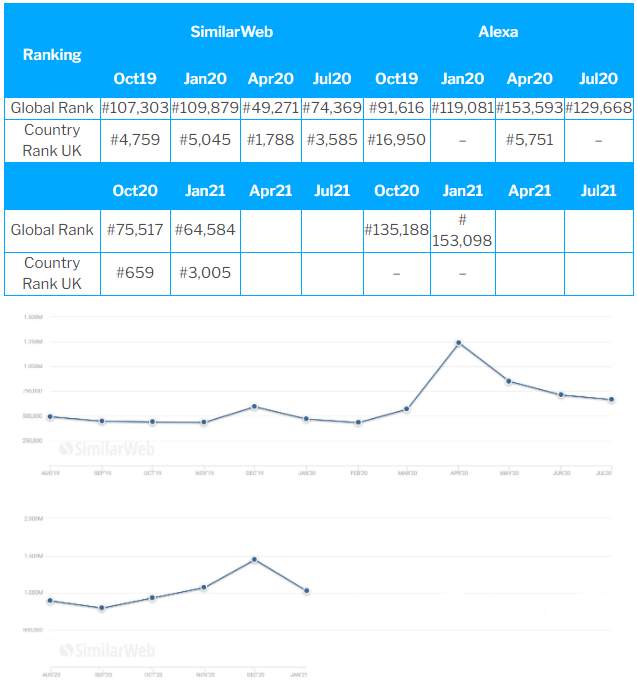
Task: Click the Ranking header cell
Action: [52, 54]
